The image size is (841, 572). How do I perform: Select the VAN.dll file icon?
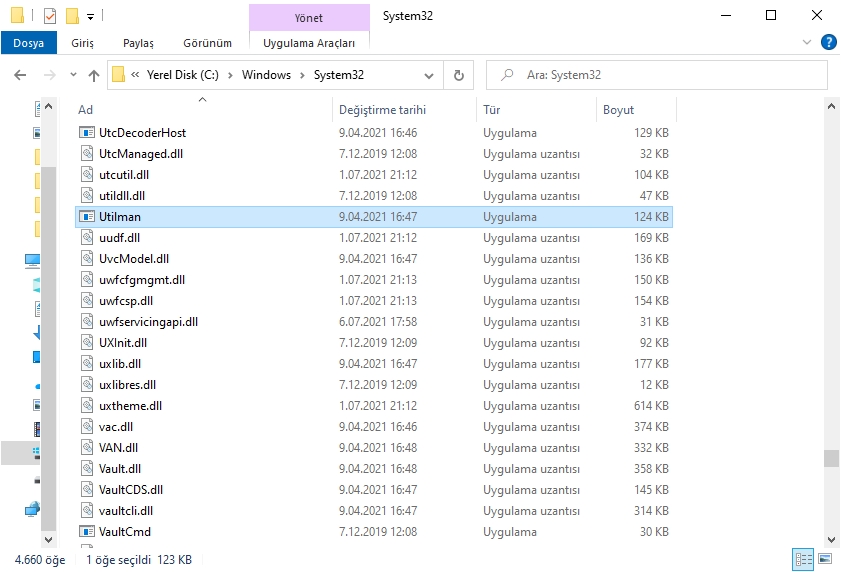87,448
